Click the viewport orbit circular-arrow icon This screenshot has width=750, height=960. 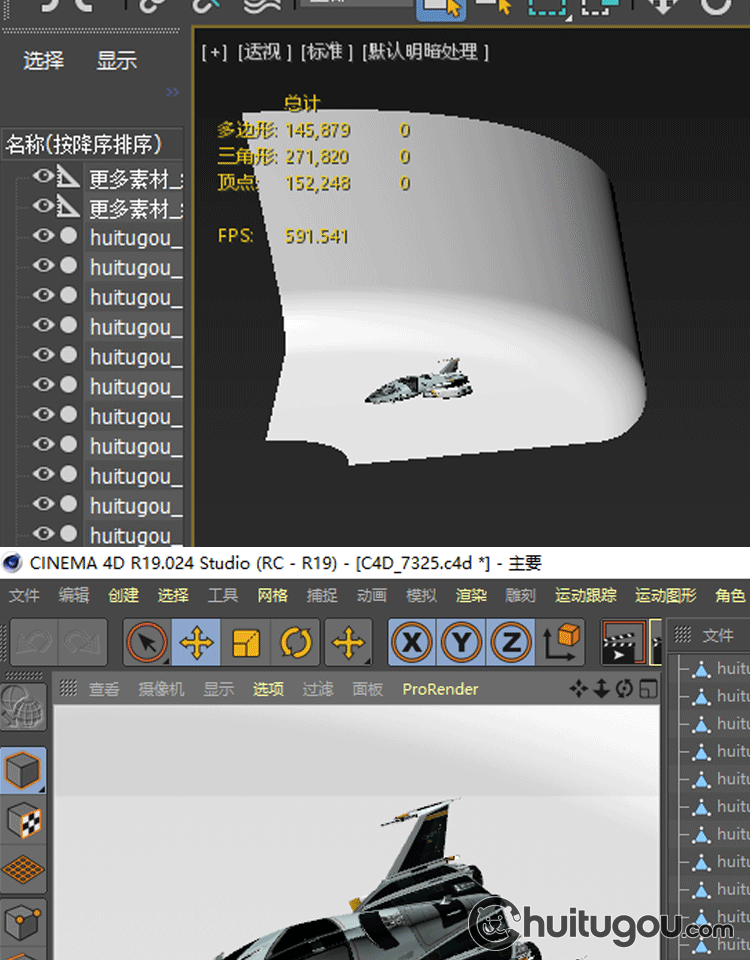[624, 689]
